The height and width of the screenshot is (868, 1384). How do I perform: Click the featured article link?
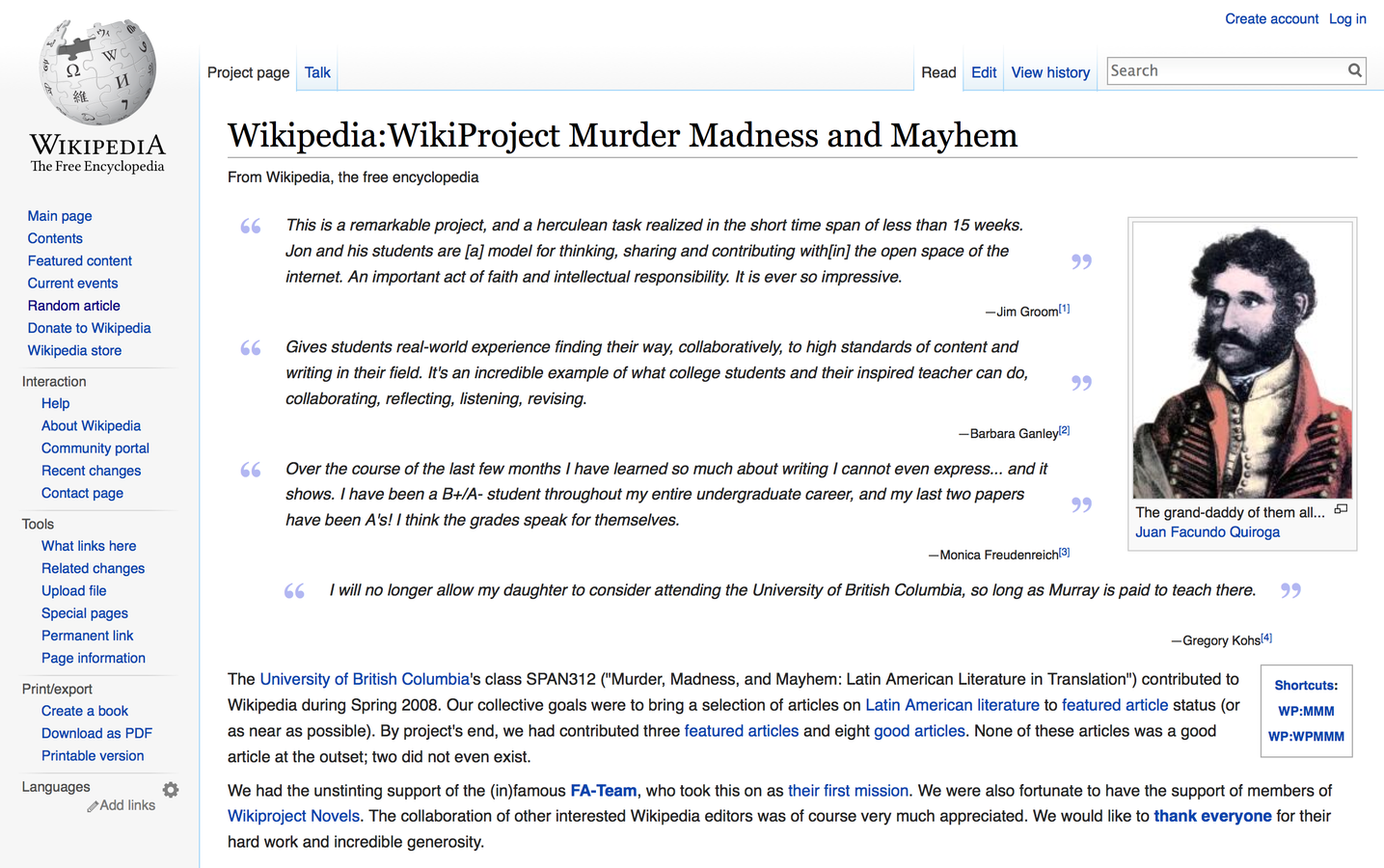click(1115, 705)
